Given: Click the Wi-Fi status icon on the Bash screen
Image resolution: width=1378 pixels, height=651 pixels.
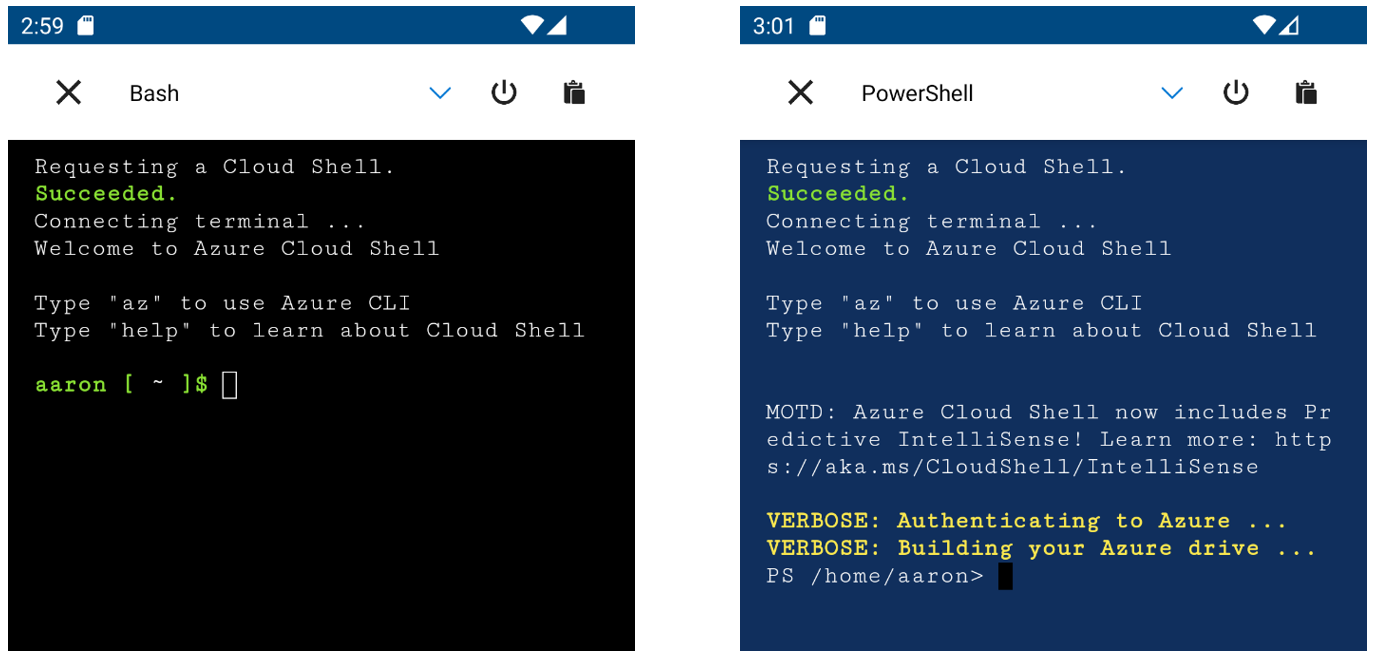Looking at the screenshot, I should [x=532, y=25].
